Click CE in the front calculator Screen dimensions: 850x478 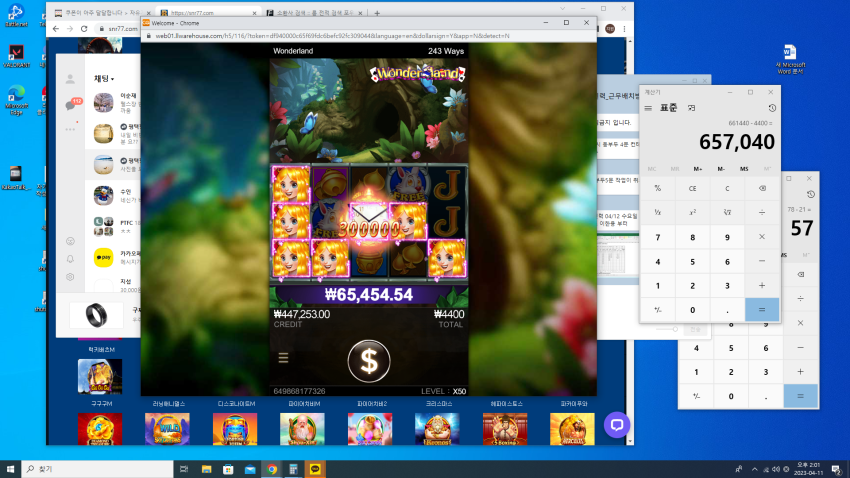coord(692,188)
